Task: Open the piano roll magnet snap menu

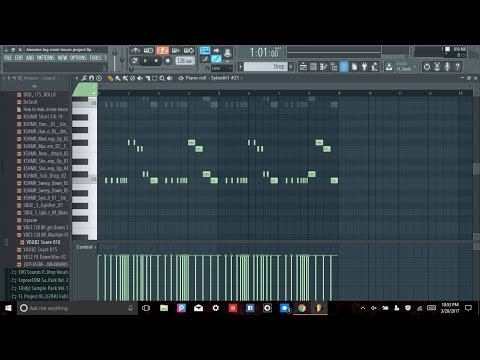Action: point(91,78)
